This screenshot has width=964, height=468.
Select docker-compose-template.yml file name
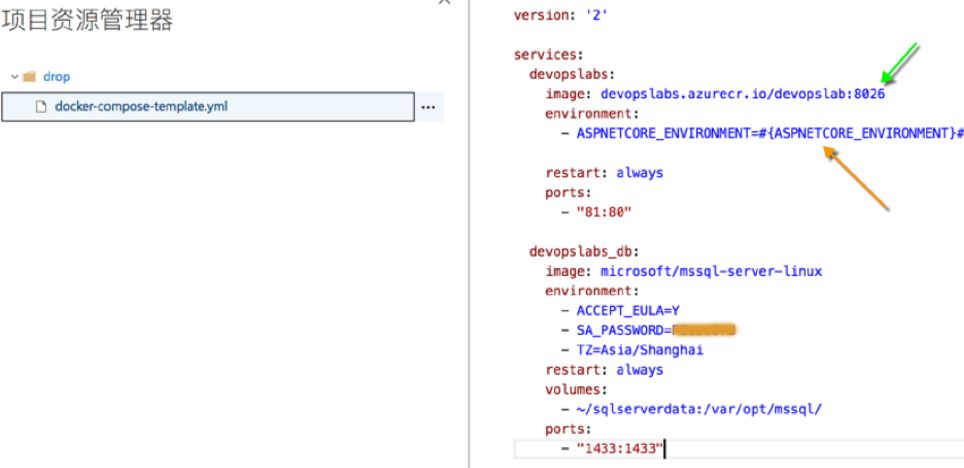click(141, 106)
